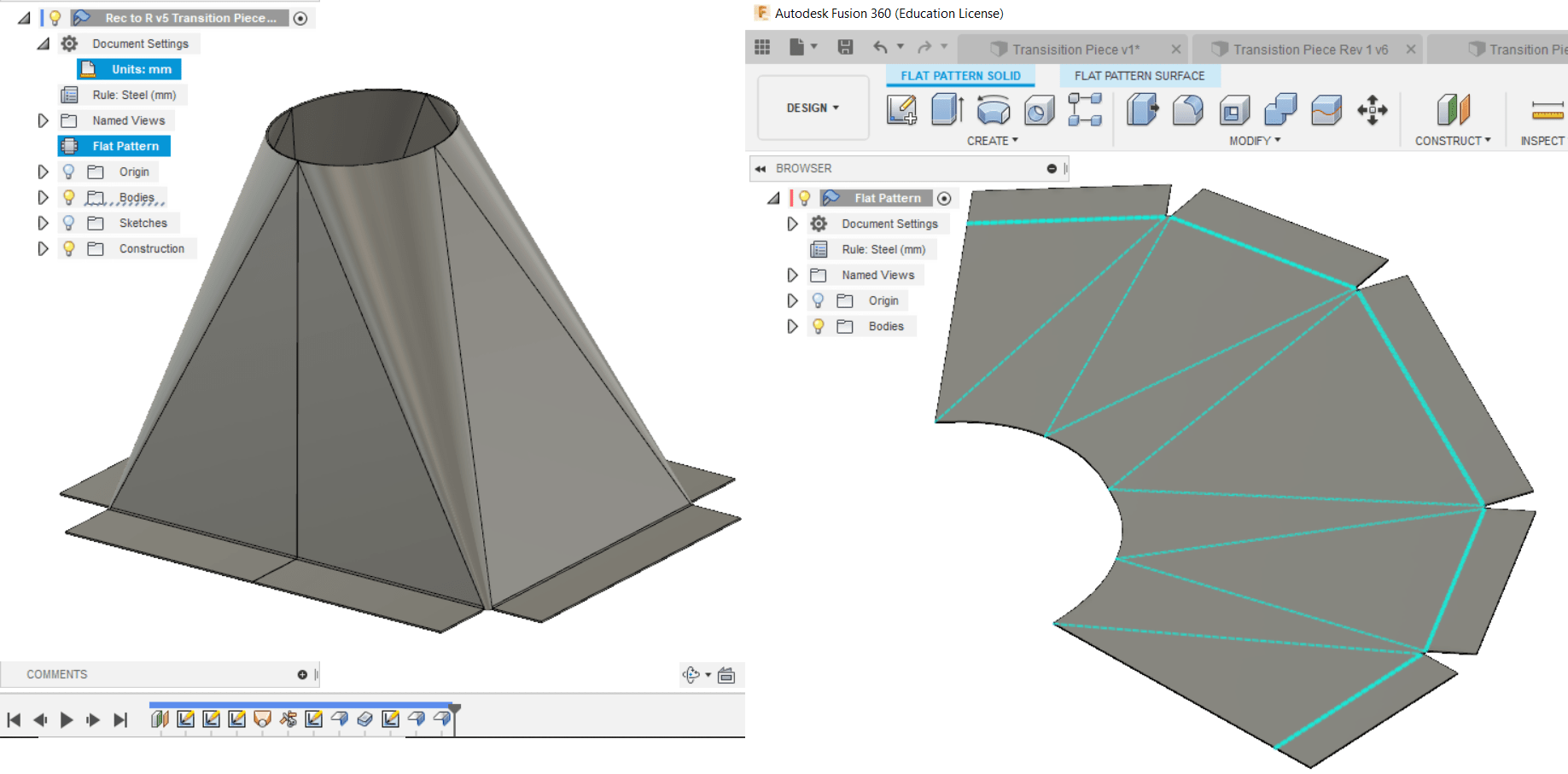Open the Move/Copy tool
The image size is (1568, 774).
(1372, 109)
